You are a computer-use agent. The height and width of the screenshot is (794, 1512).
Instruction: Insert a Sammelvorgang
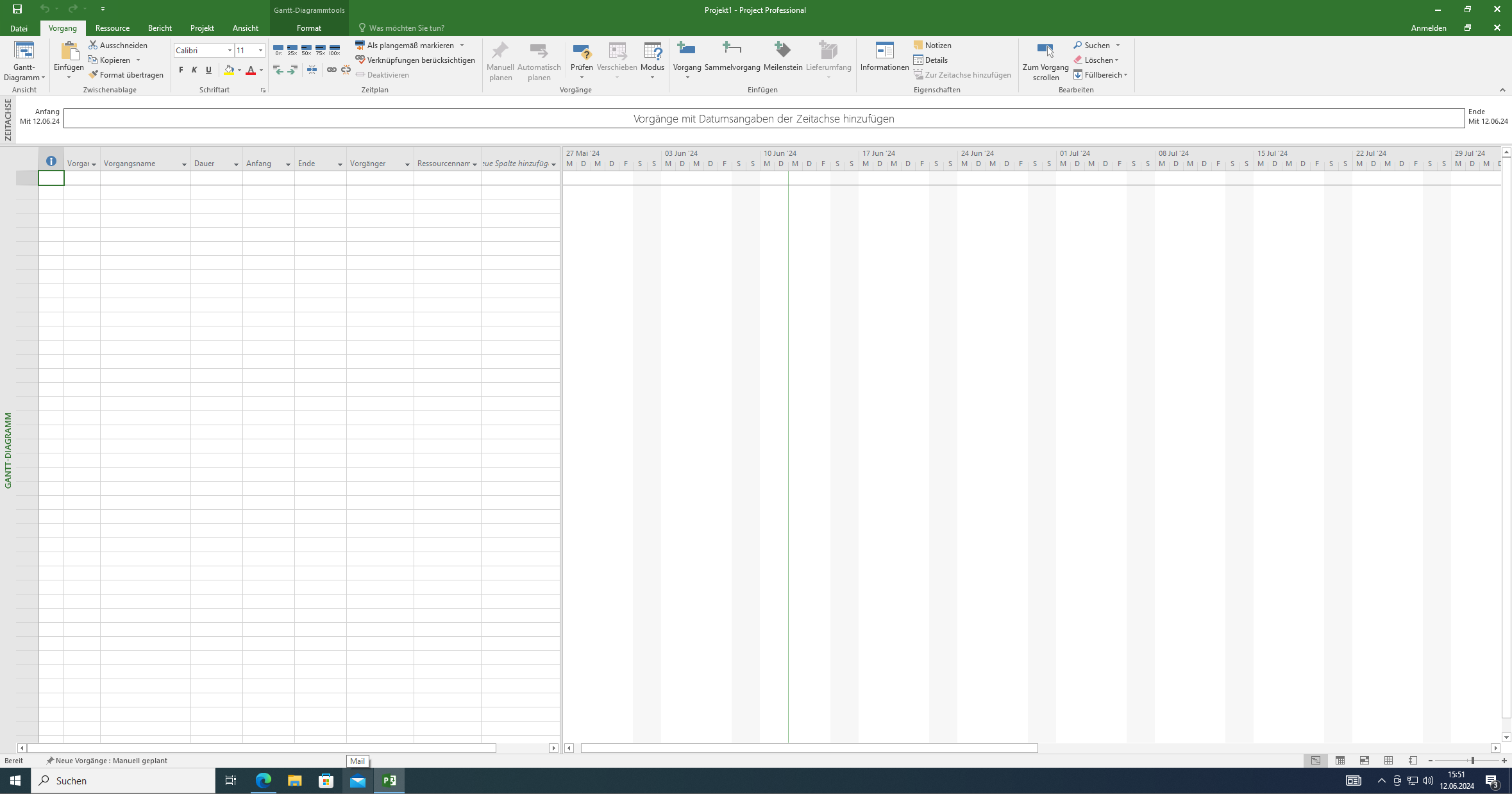click(x=732, y=57)
